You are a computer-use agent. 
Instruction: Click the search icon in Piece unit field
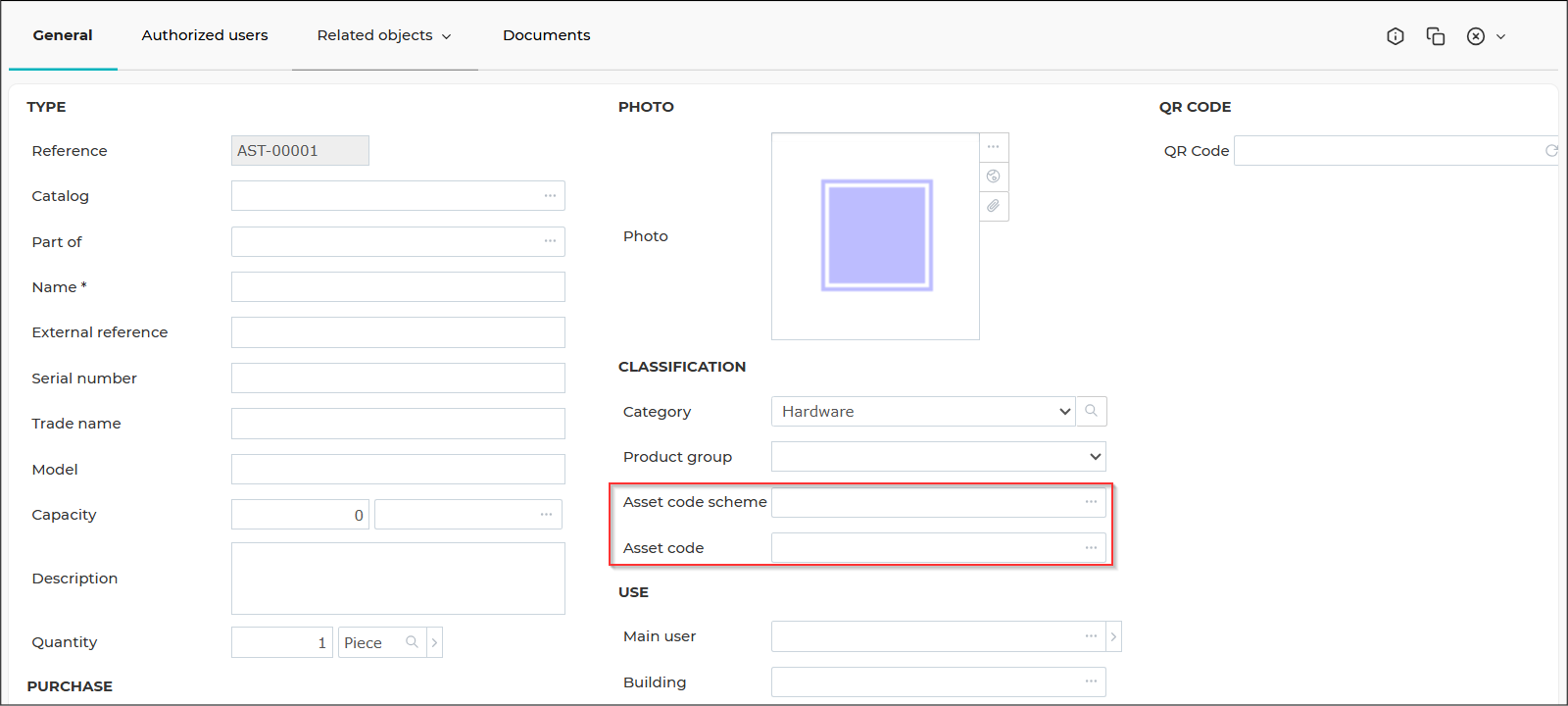click(x=412, y=642)
